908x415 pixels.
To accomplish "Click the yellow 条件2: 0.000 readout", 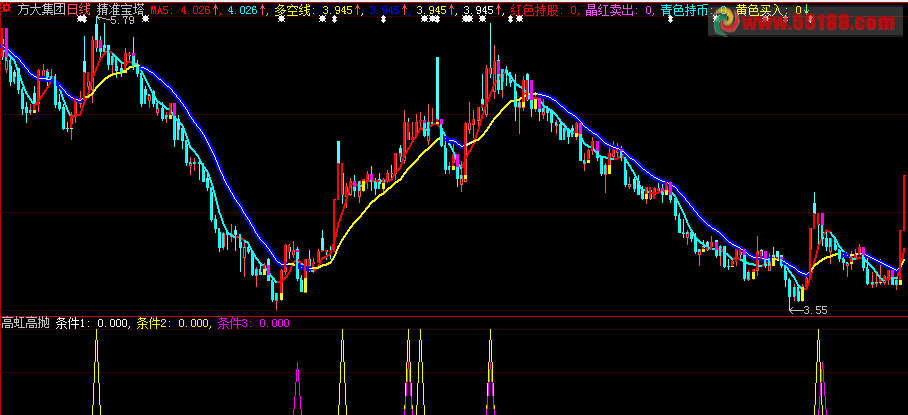I will click(173, 323).
